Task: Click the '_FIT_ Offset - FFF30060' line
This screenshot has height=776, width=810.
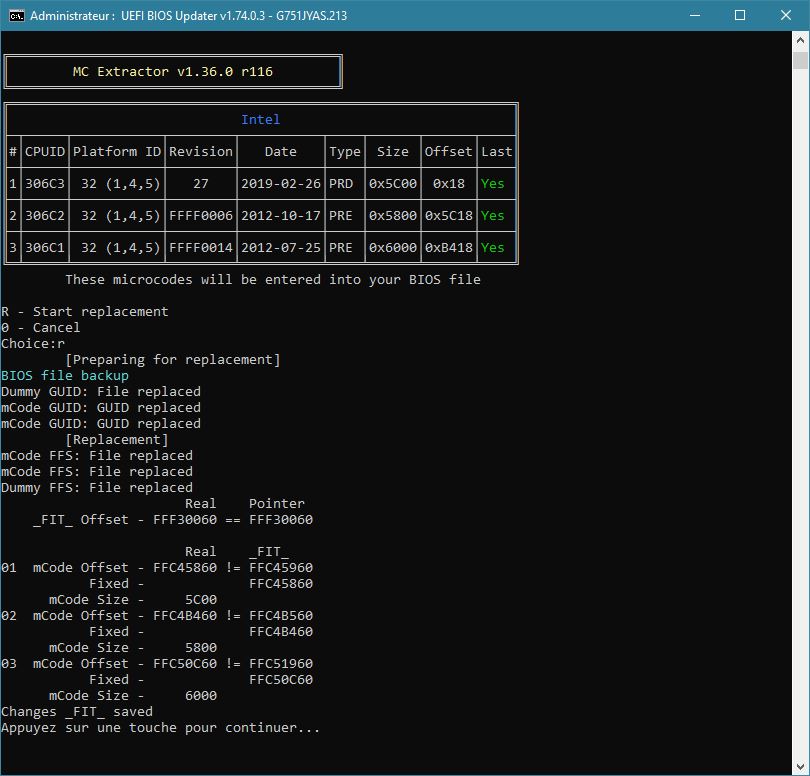Action: click(173, 520)
